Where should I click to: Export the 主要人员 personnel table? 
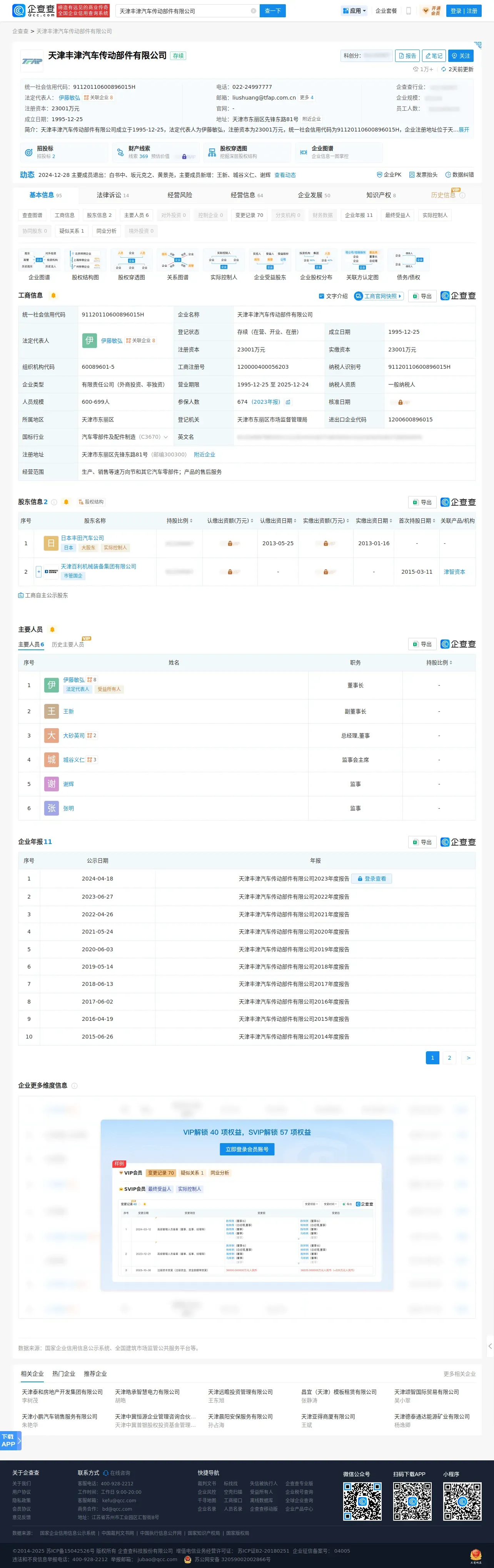click(x=422, y=644)
